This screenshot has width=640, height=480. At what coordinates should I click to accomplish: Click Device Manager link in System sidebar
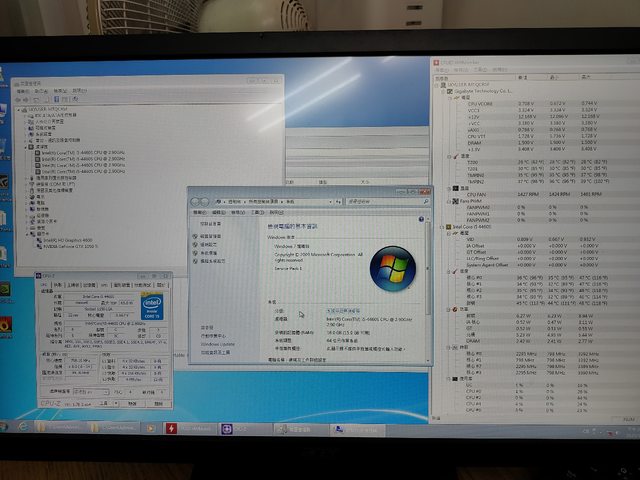click(210, 235)
